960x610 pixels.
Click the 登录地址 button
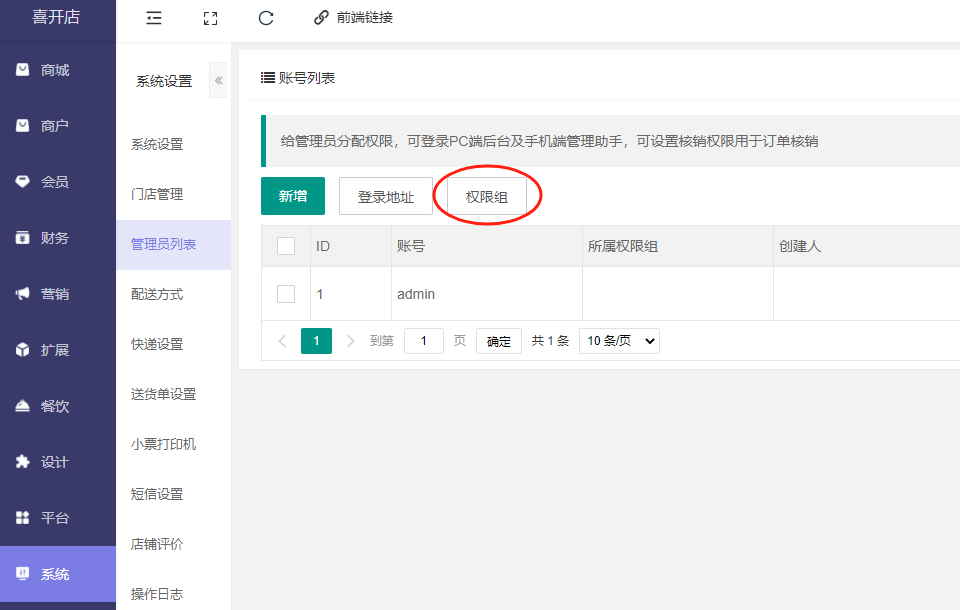(x=386, y=196)
